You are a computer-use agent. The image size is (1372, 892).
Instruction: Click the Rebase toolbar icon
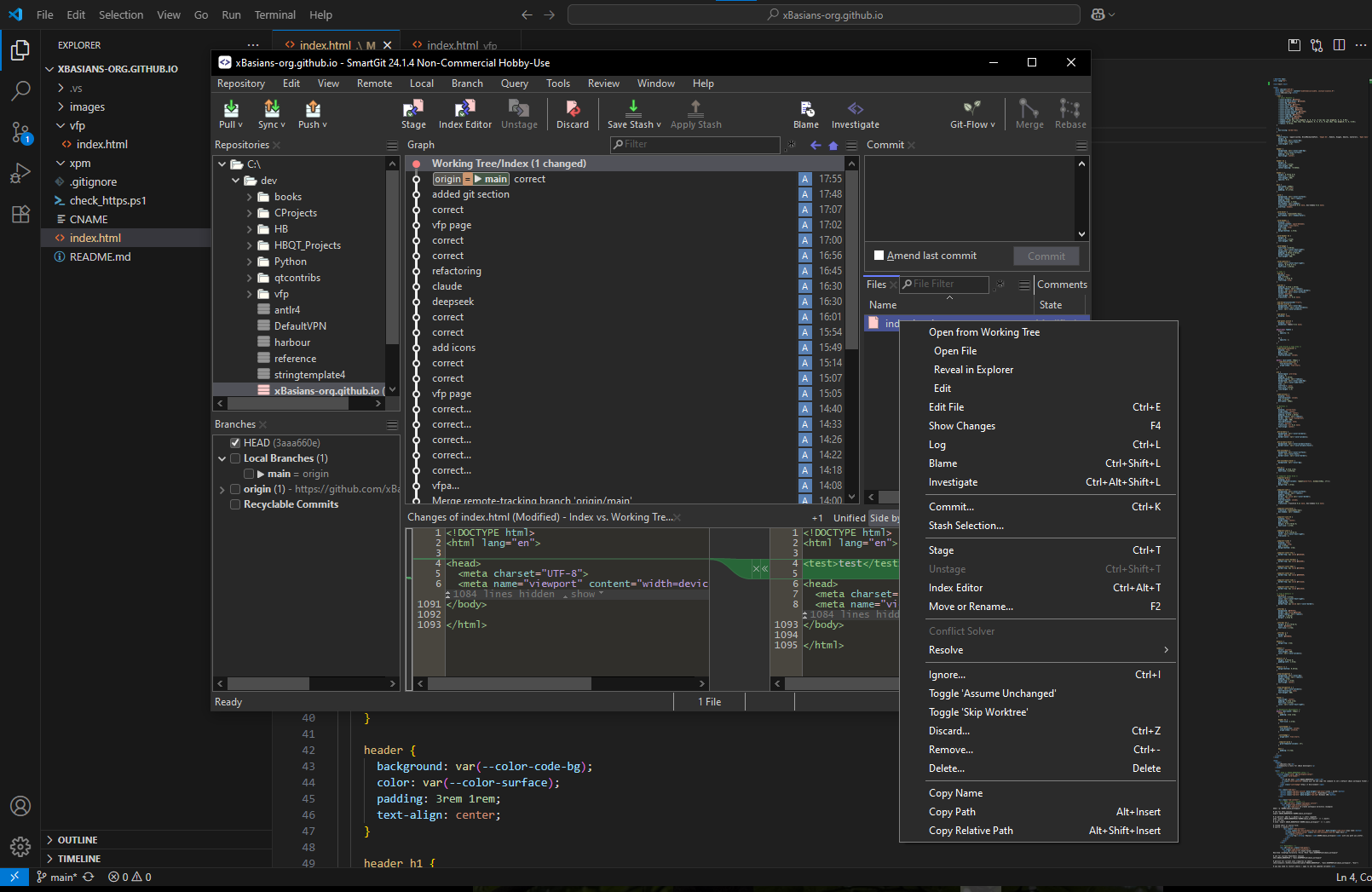(x=1070, y=114)
